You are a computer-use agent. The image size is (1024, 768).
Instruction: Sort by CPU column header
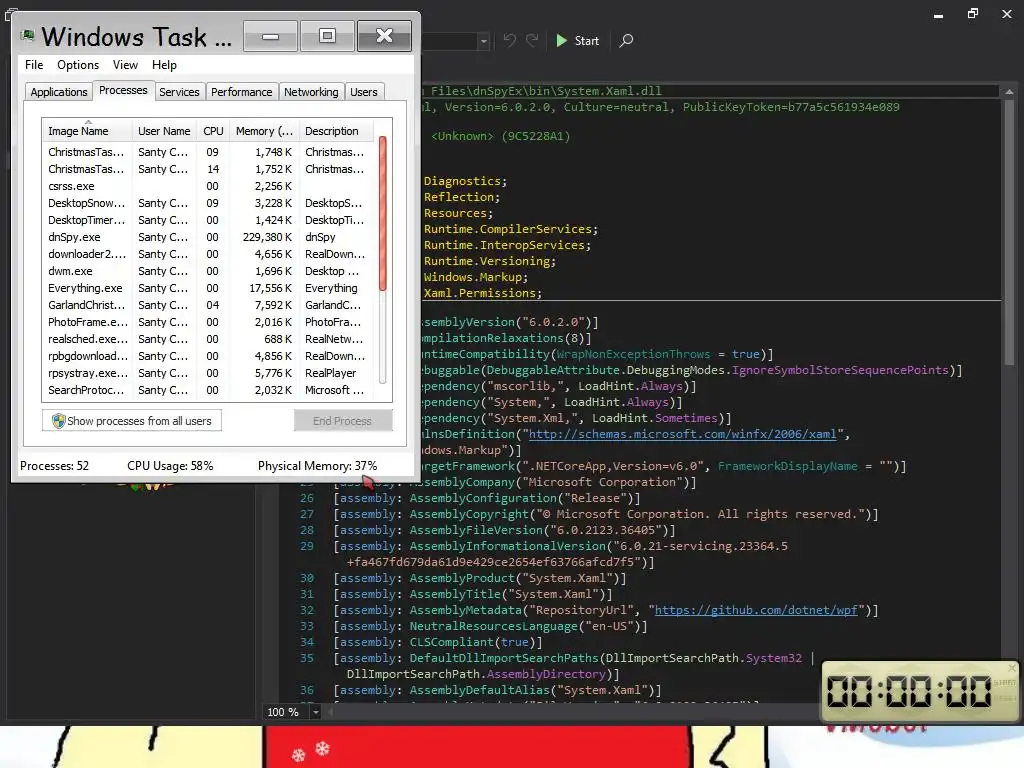click(x=213, y=131)
